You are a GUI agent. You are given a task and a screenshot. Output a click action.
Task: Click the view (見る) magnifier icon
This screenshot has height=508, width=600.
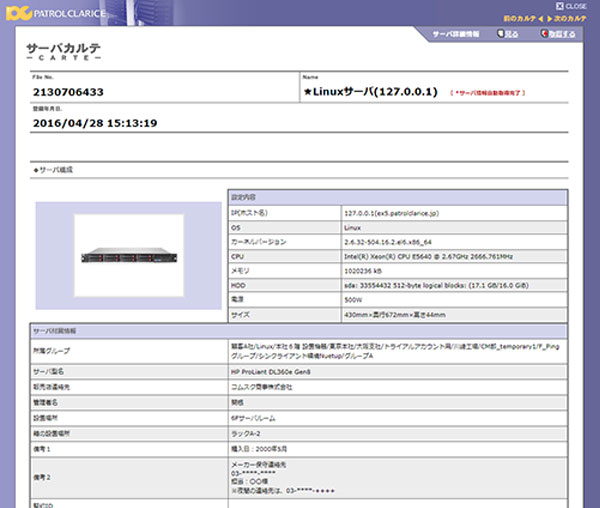click(500, 34)
